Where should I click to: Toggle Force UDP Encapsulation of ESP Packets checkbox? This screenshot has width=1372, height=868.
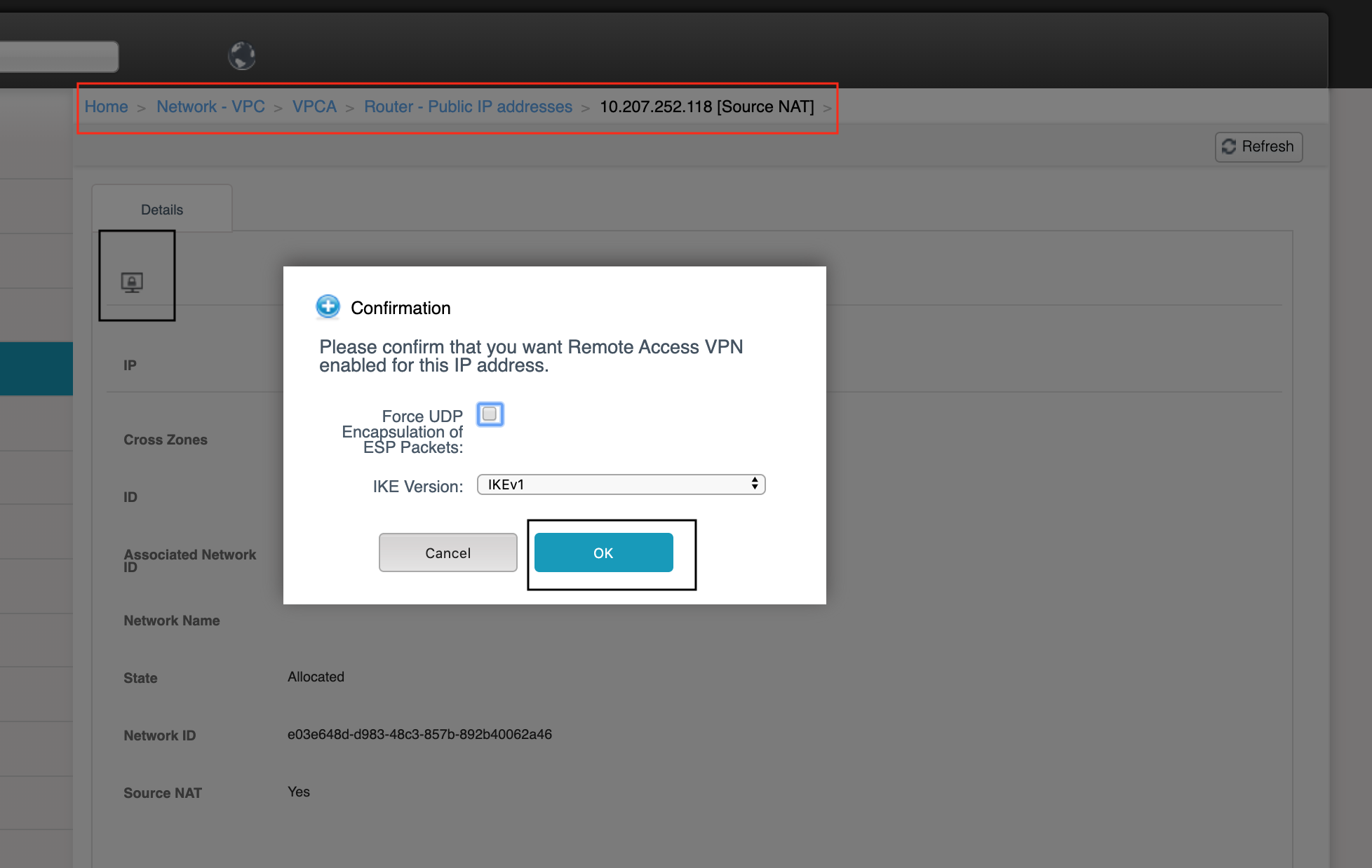[x=490, y=414]
